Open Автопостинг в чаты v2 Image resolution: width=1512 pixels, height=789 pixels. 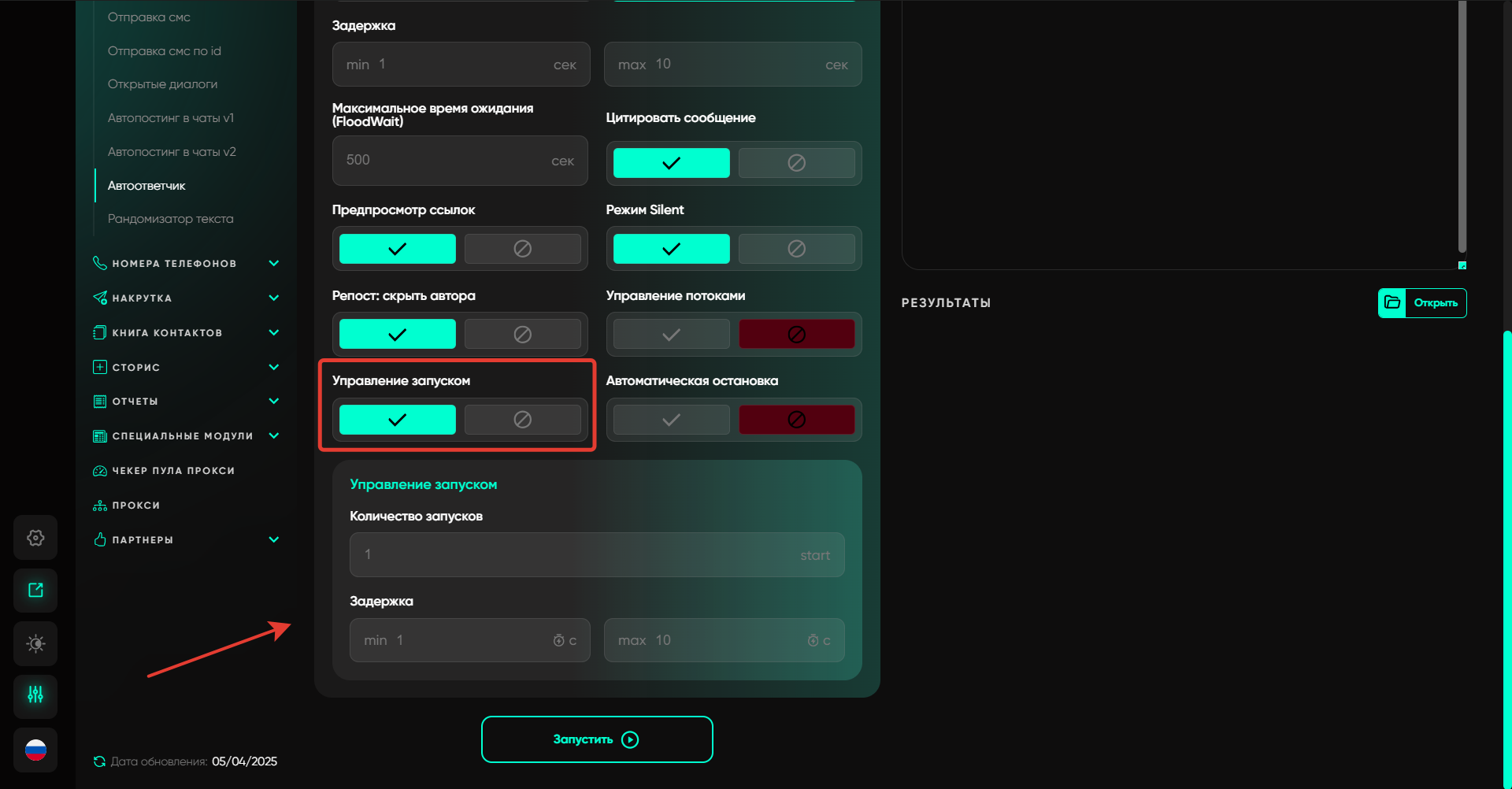point(172,152)
